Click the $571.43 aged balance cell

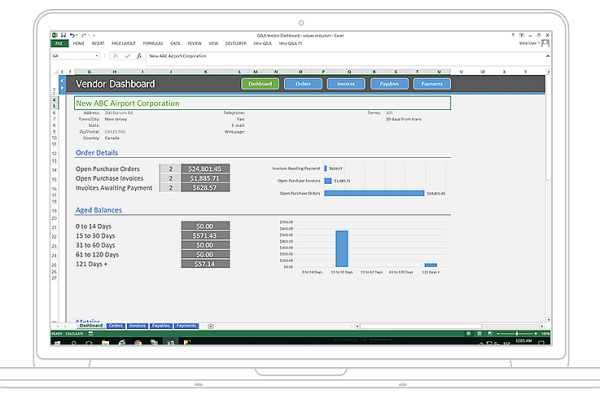(x=205, y=236)
